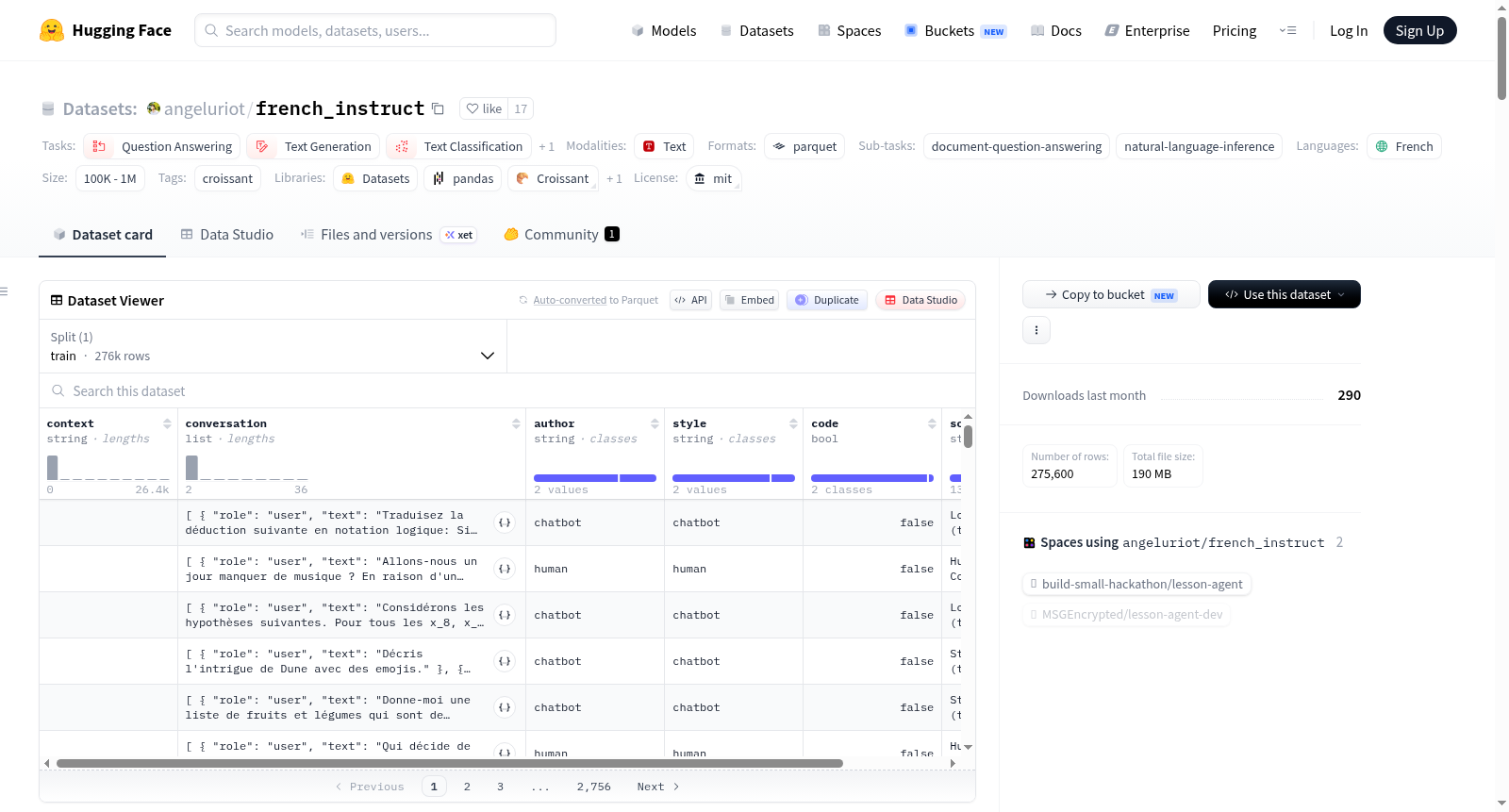Screen dimensions: 1509x812
Task: Select the pandas library tag
Action: point(463,178)
